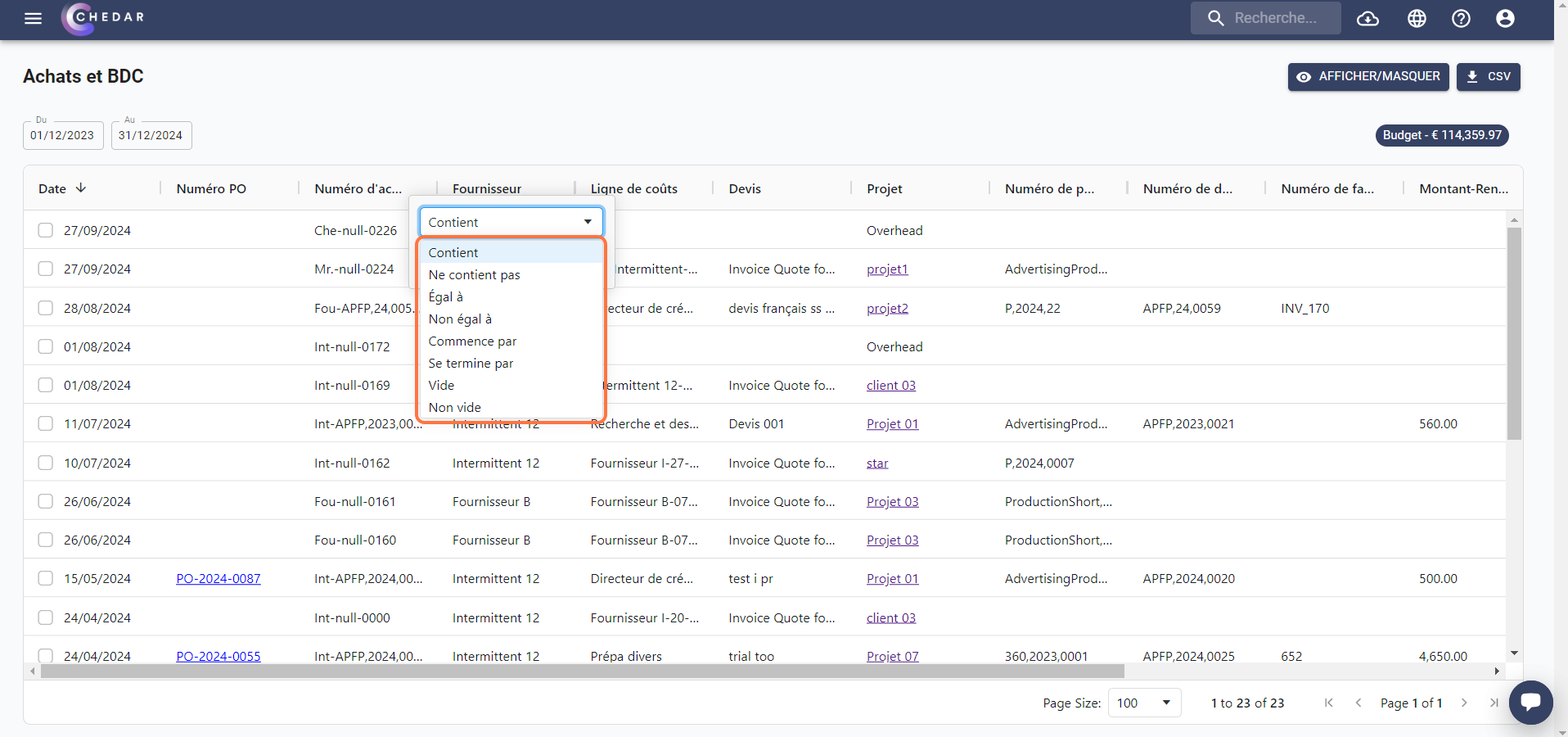This screenshot has width=1568, height=737.
Task: Click the Numéro de d... column header
Action: pyautogui.click(x=1187, y=188)
